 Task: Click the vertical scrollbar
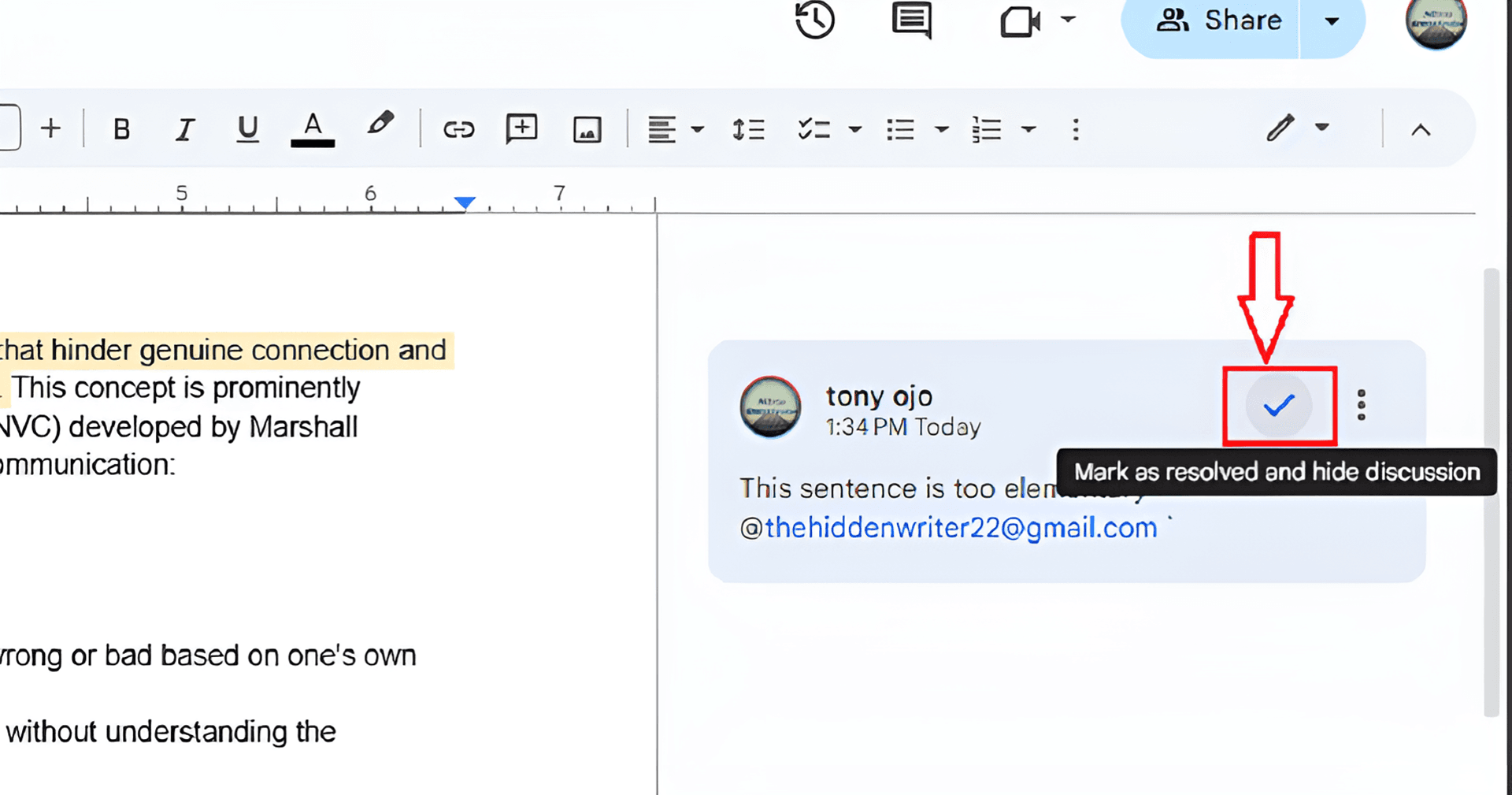[1491, 492]
